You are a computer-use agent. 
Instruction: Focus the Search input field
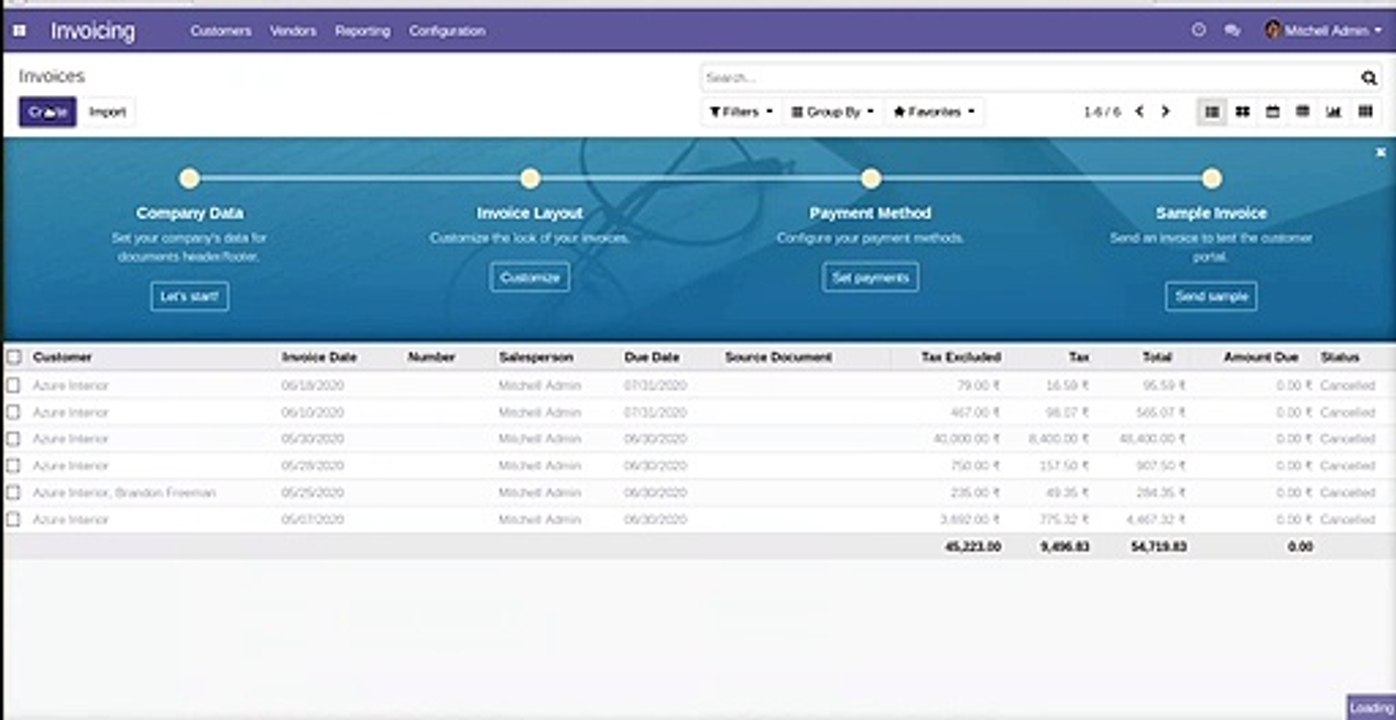pyautogui.click(x=1030, y=78)
